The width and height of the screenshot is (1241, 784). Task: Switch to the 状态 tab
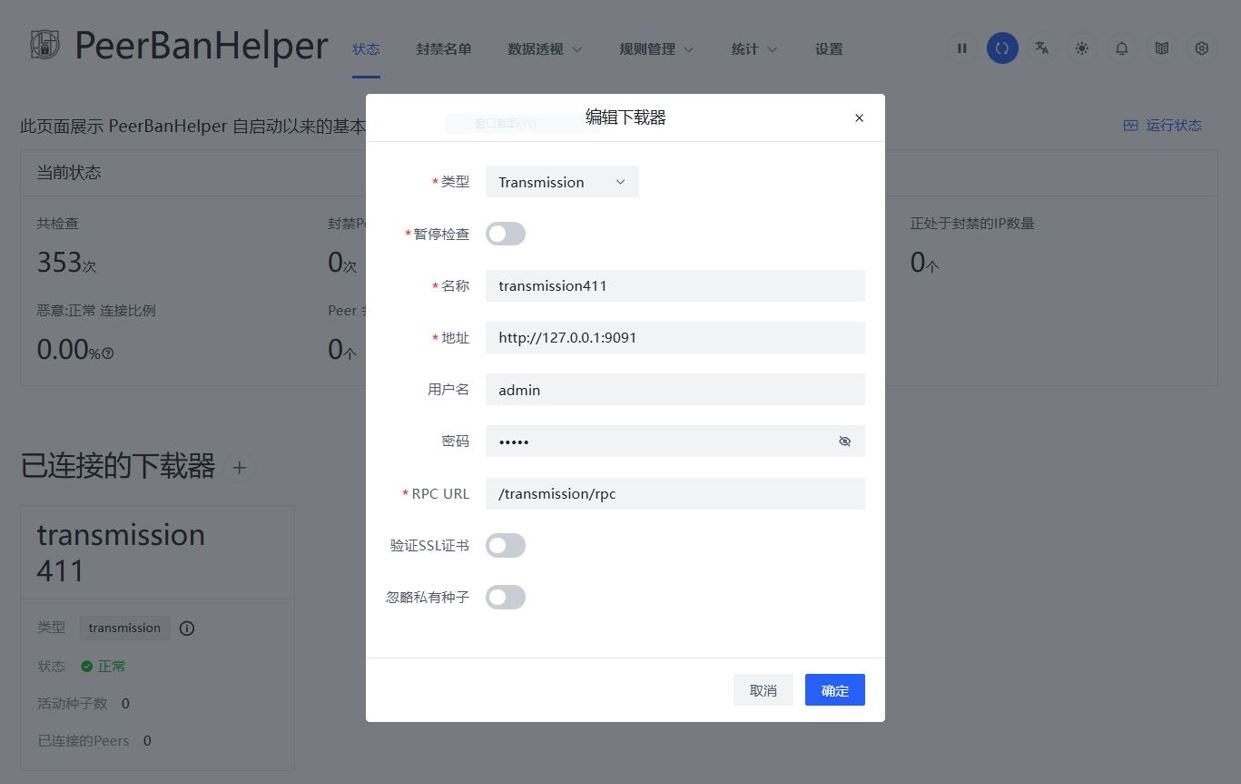click(366, 49)
